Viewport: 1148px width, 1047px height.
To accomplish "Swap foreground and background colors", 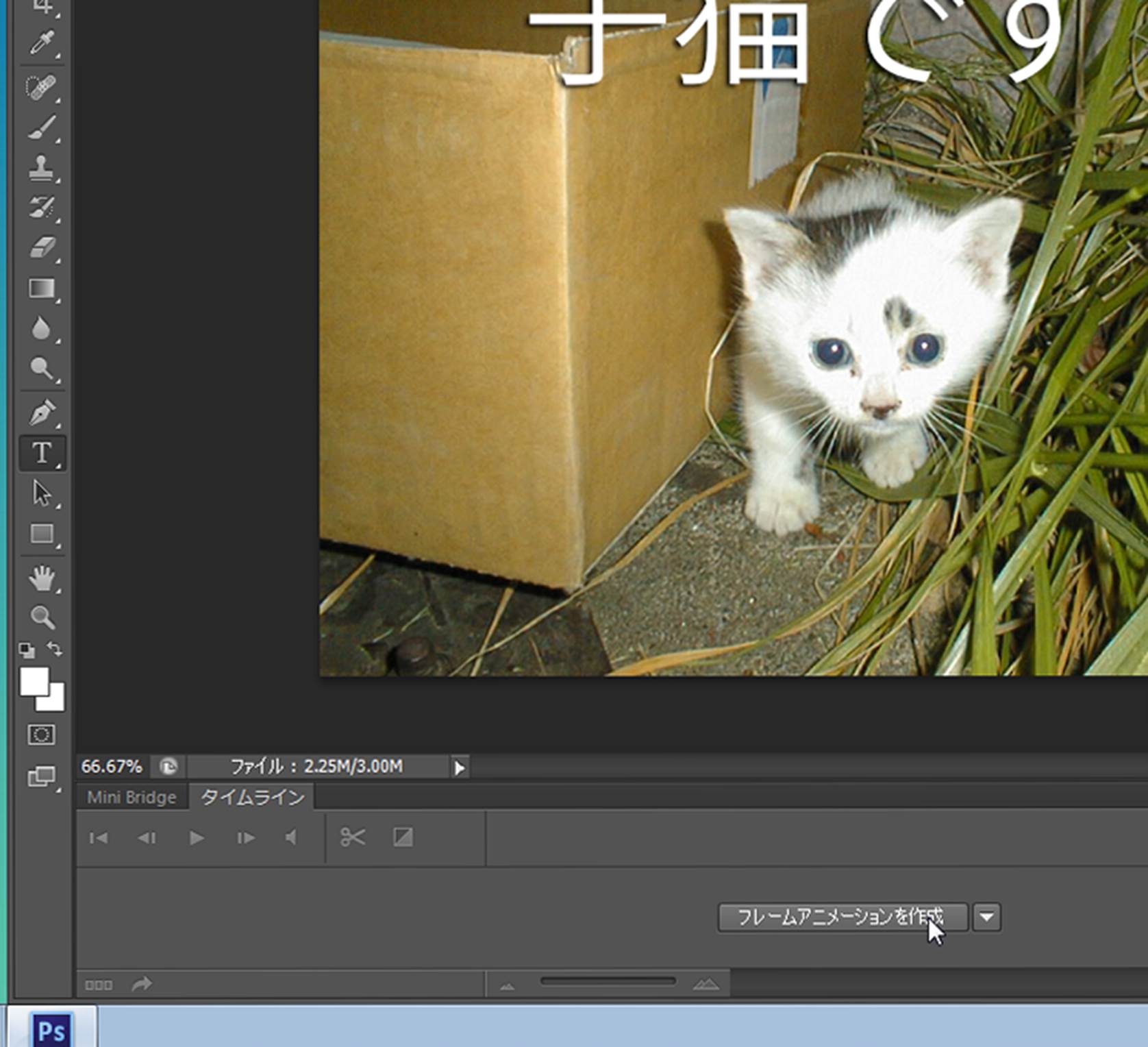I will click(55, 648).
